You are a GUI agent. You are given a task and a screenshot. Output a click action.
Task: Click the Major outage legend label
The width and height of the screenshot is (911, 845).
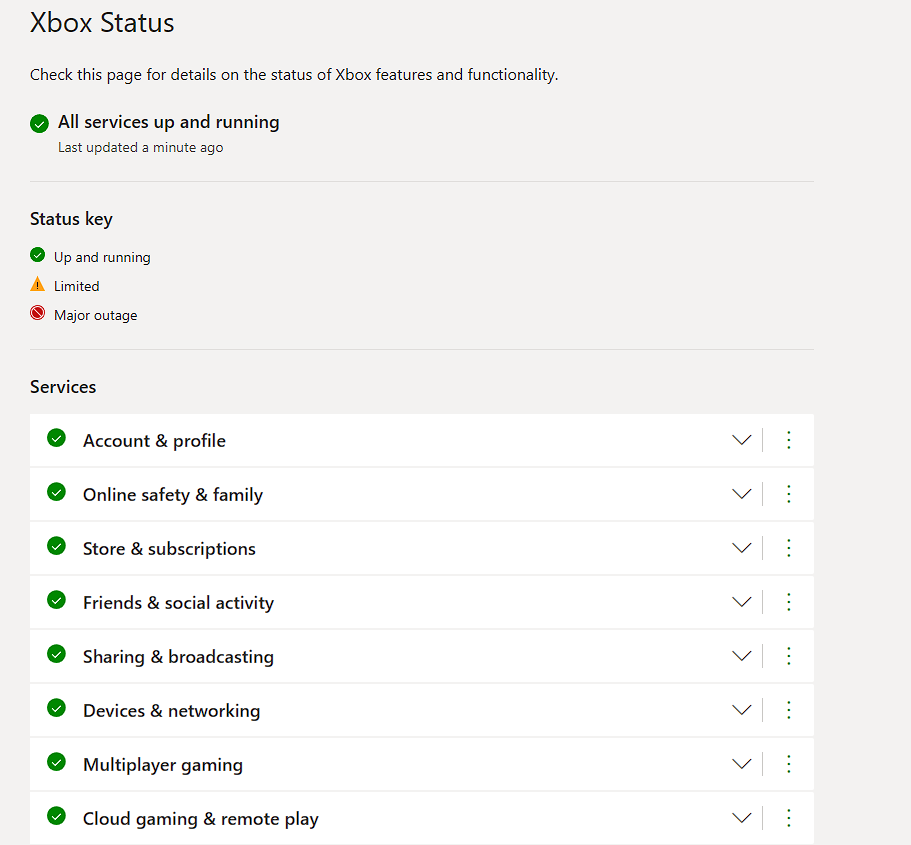coord(96,316)
